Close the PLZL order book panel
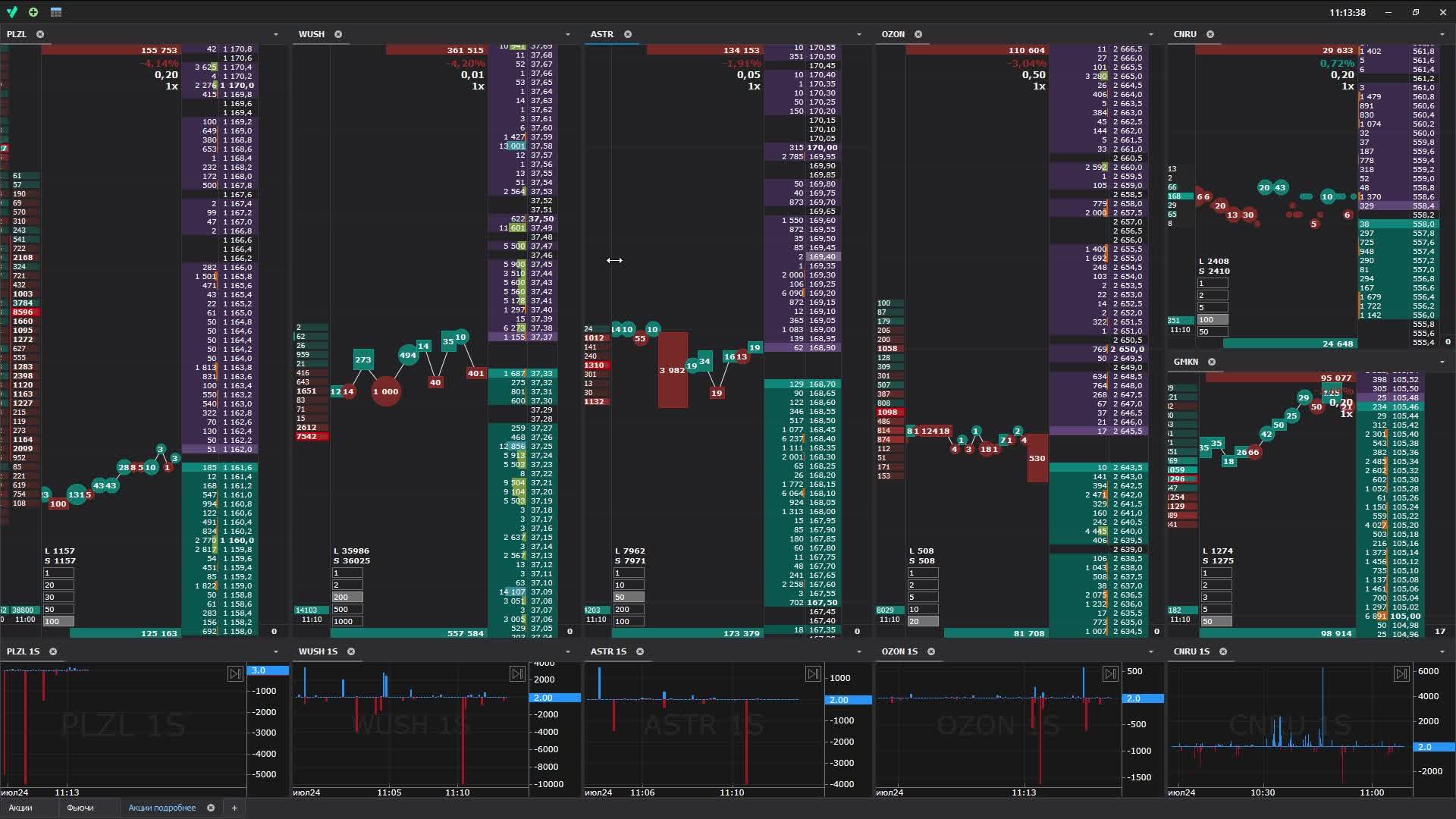 click(x=40, y=34)
